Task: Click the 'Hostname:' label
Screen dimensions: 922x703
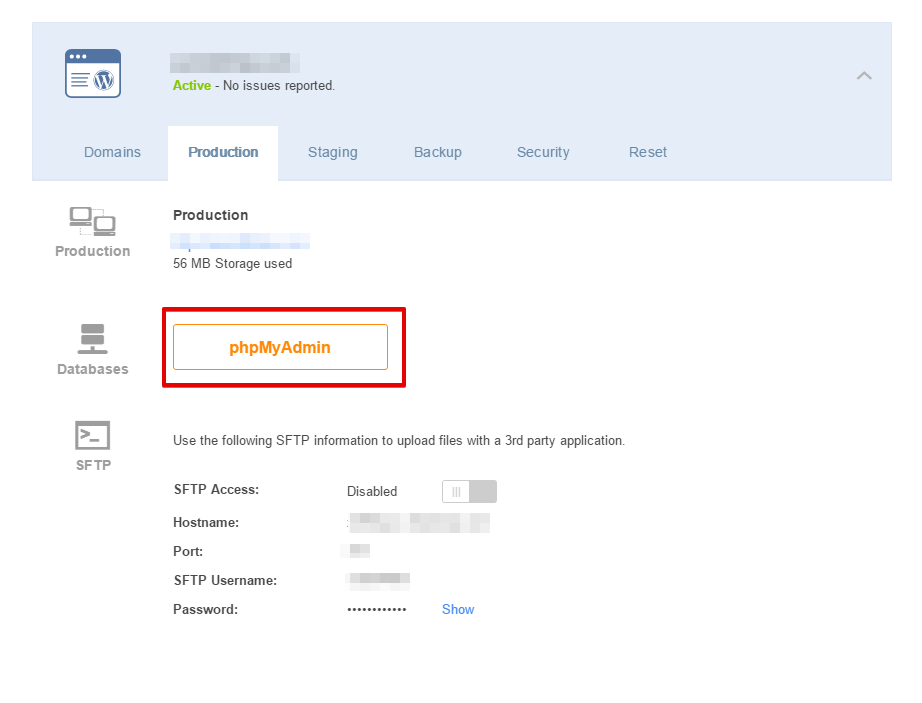Action: [206, 523]
